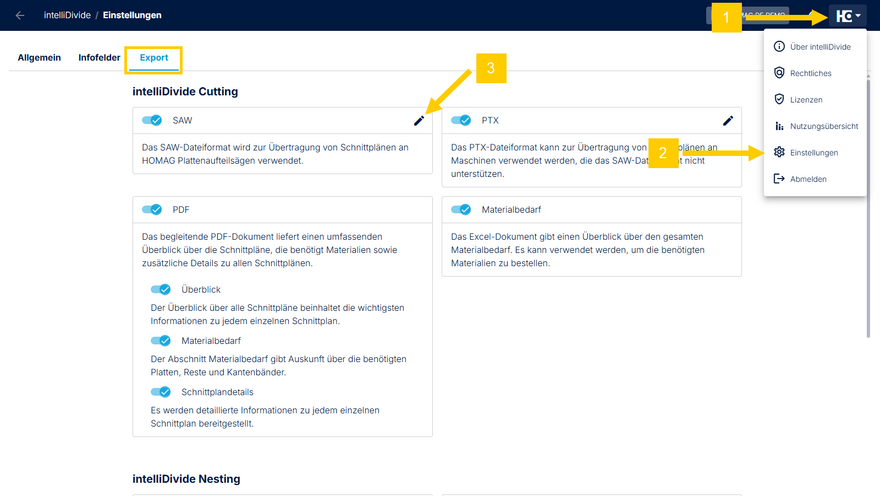This screenshot has width=880, height=496.
Task: Toggle the Materialbedarf Excel export switch
Action: pyautogui.click(x=461, y=210)
